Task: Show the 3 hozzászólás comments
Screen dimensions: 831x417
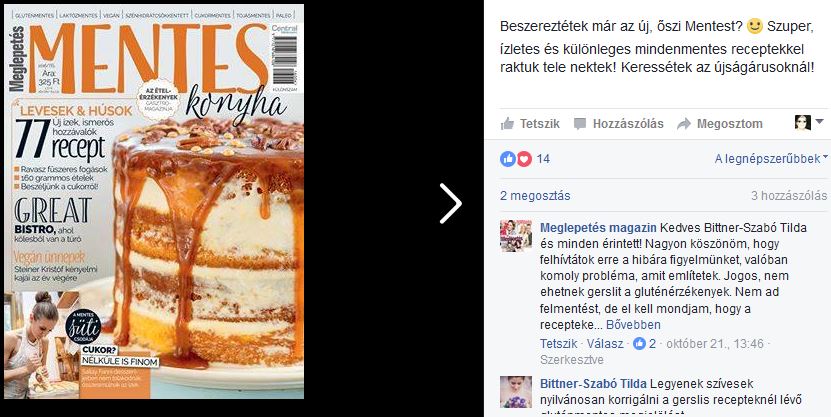Action: tap(789, 196)
